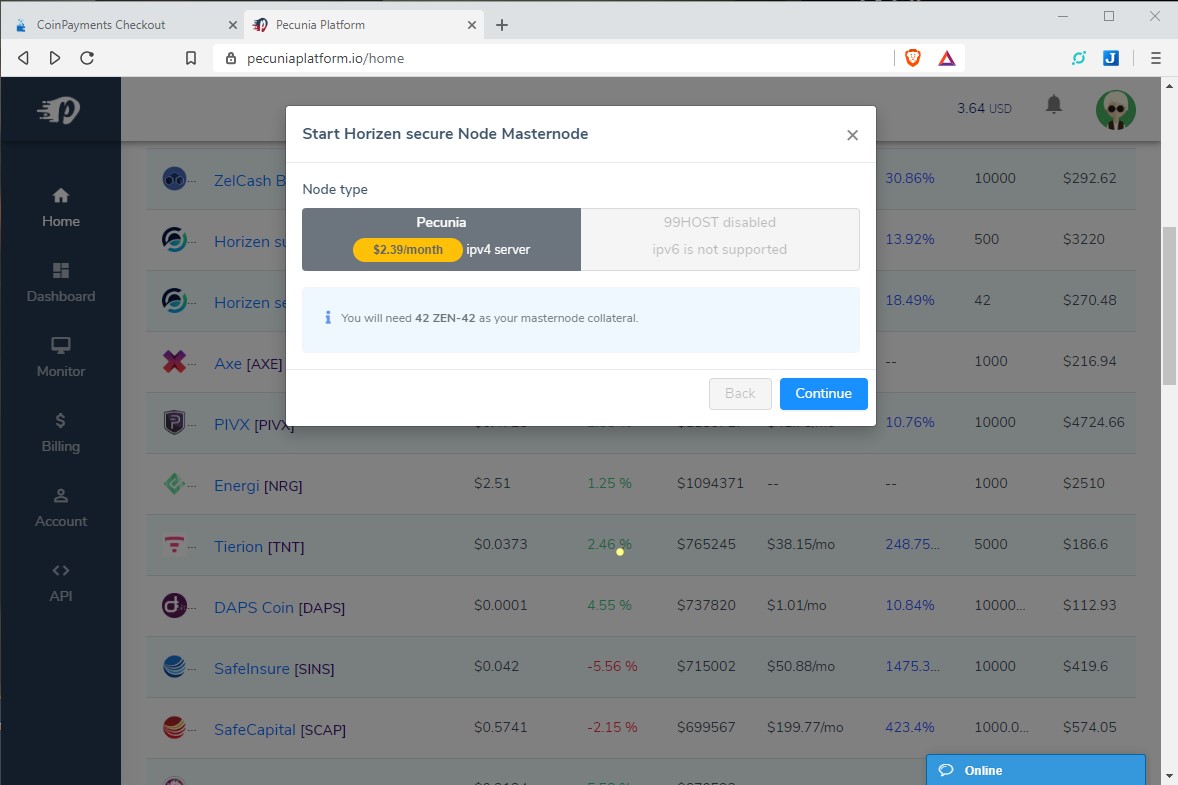Click the 423.4% ROI value for SafeCapital
The height and width of the screenshot is (785, 1178).
click(910, 727)
